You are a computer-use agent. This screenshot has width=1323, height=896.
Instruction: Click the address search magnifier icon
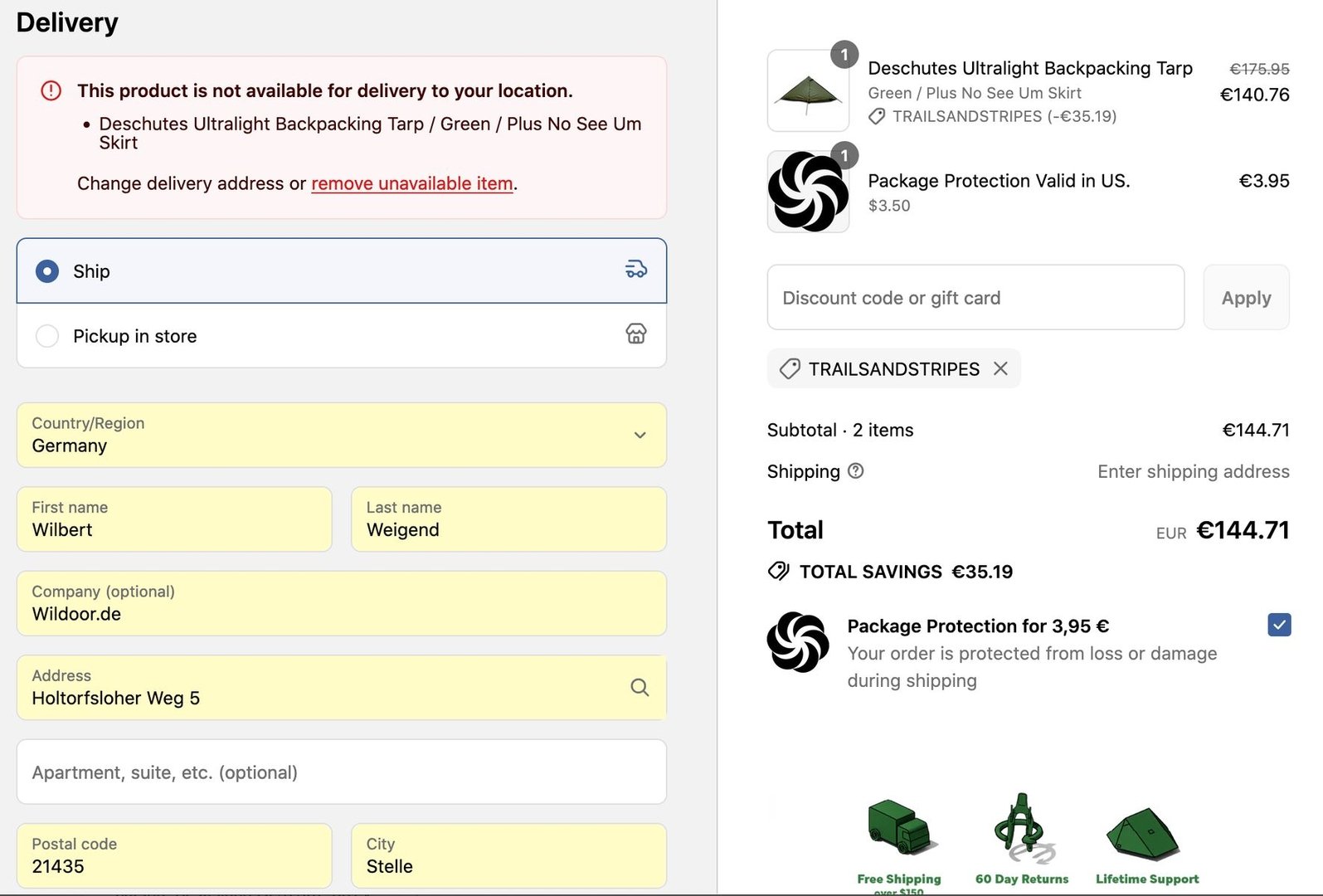(x=639, y=687)
